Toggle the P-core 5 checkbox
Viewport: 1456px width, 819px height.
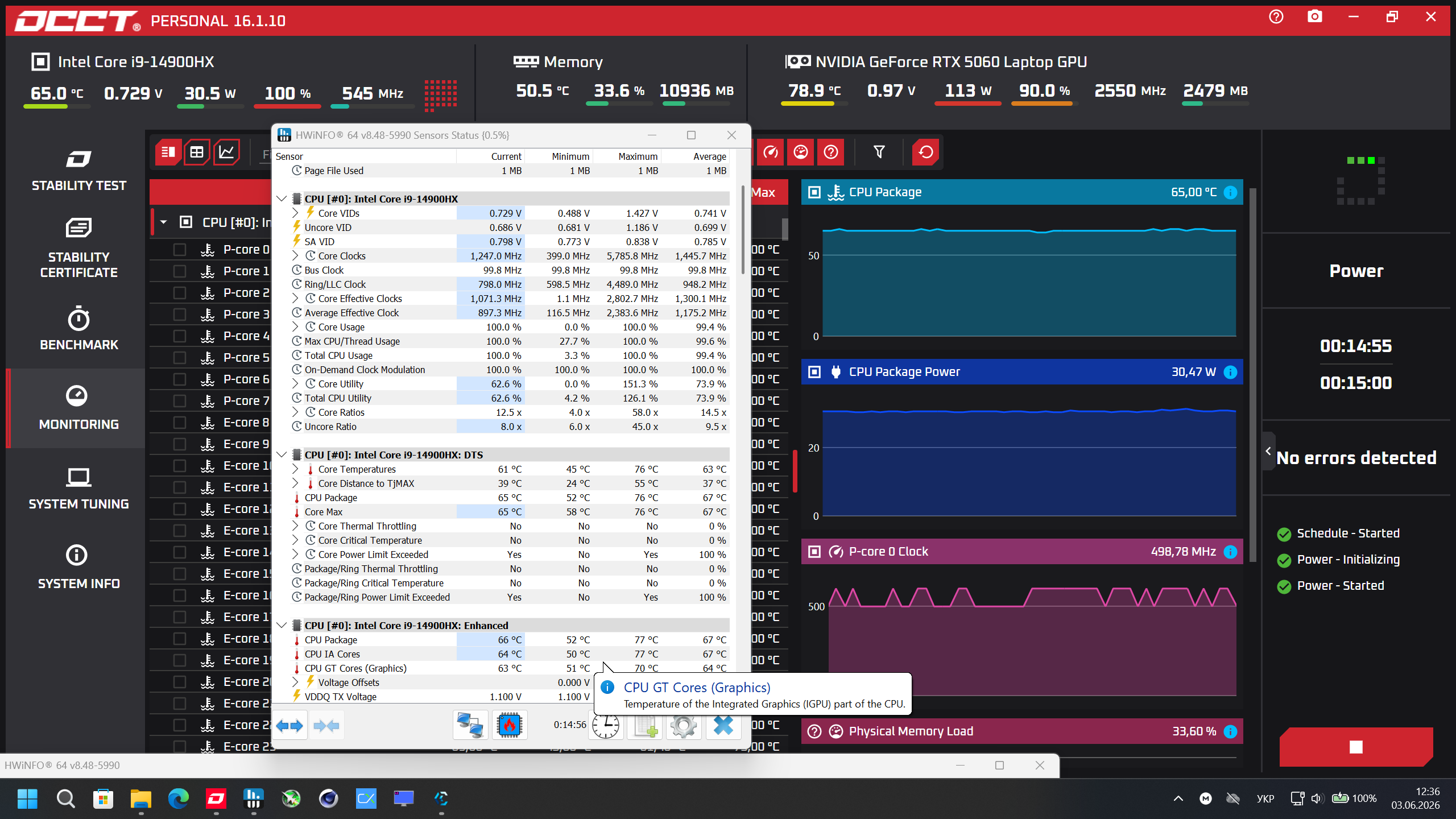coord(180,358)
